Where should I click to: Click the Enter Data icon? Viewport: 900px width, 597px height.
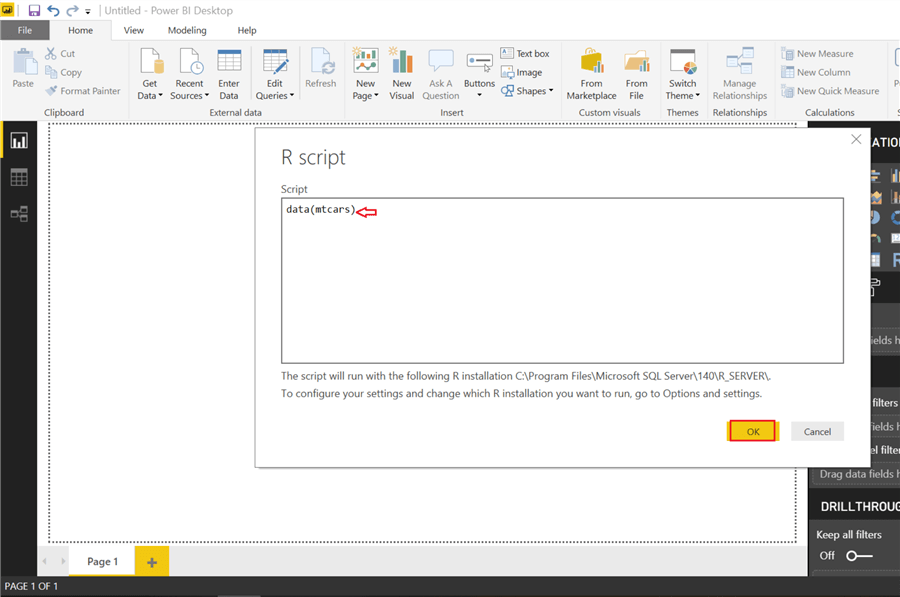(229, 62)
